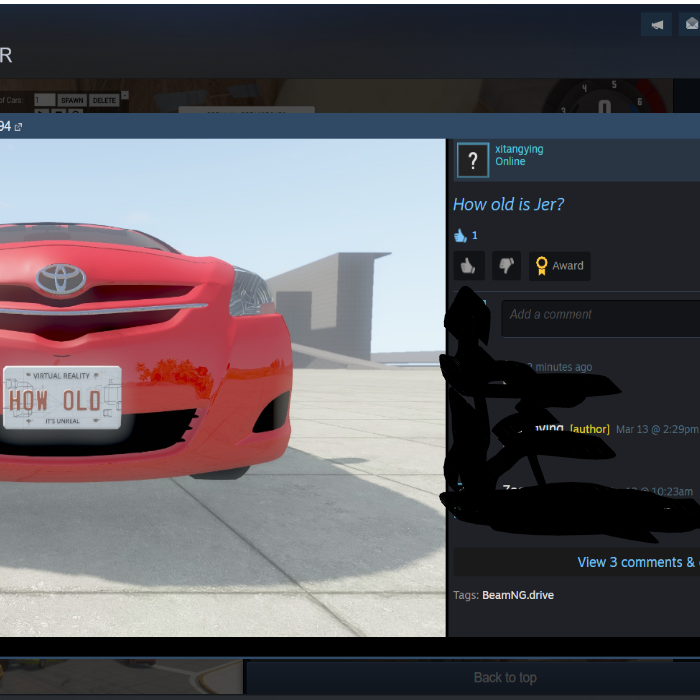This screenshot has height=700, width=700.
Task: Click the blue thumbs-up count icon
Action: (x=460, y=235)
